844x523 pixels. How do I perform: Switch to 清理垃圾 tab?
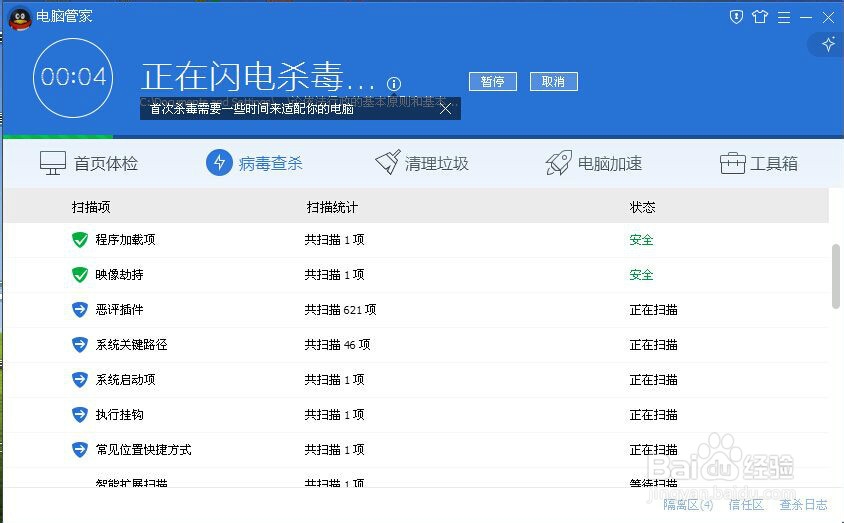pyautogui.click(x=421, y=162)
